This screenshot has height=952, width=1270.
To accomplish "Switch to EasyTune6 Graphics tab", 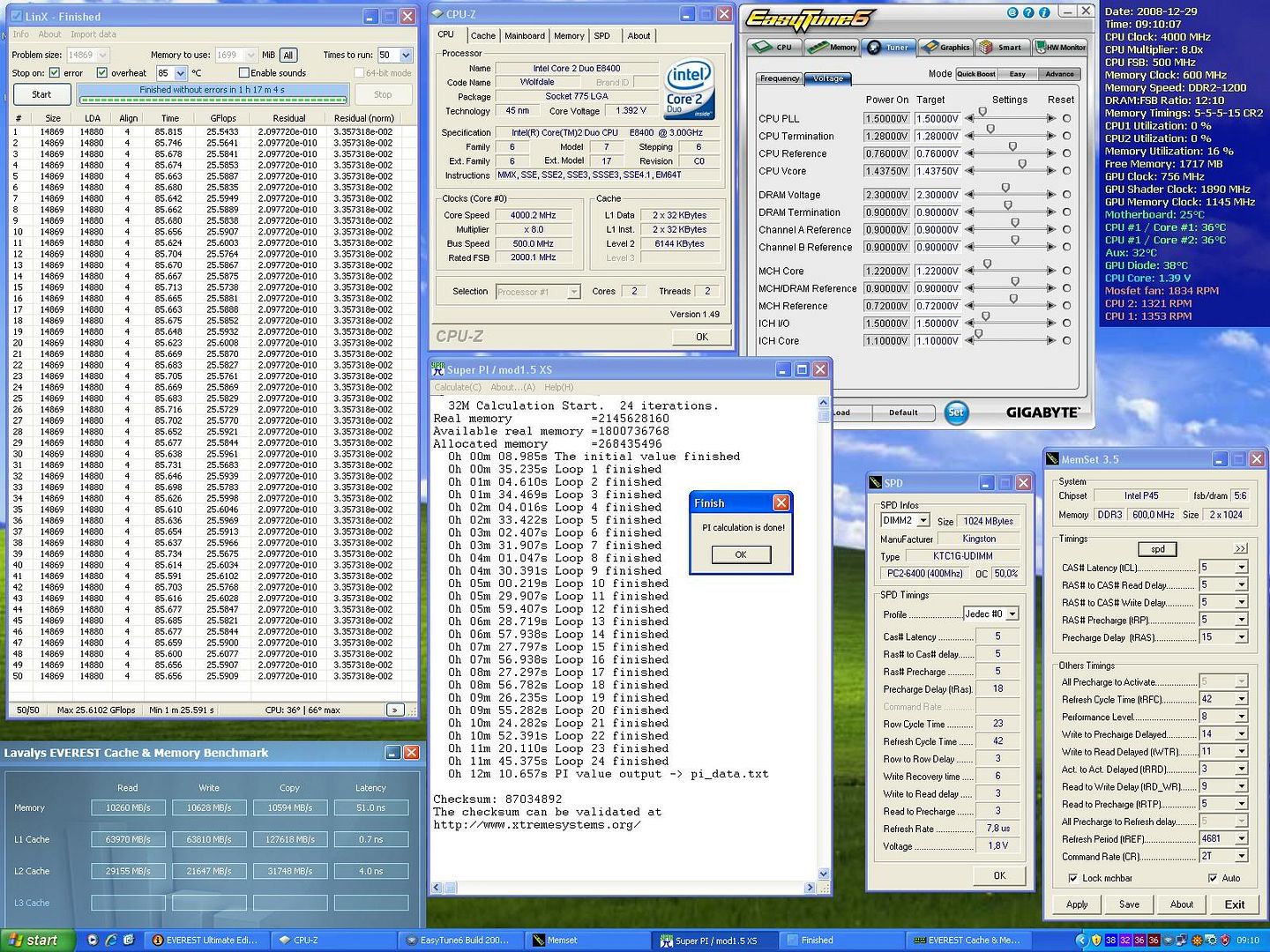I will pyautogui.click(x=945, y=47).
